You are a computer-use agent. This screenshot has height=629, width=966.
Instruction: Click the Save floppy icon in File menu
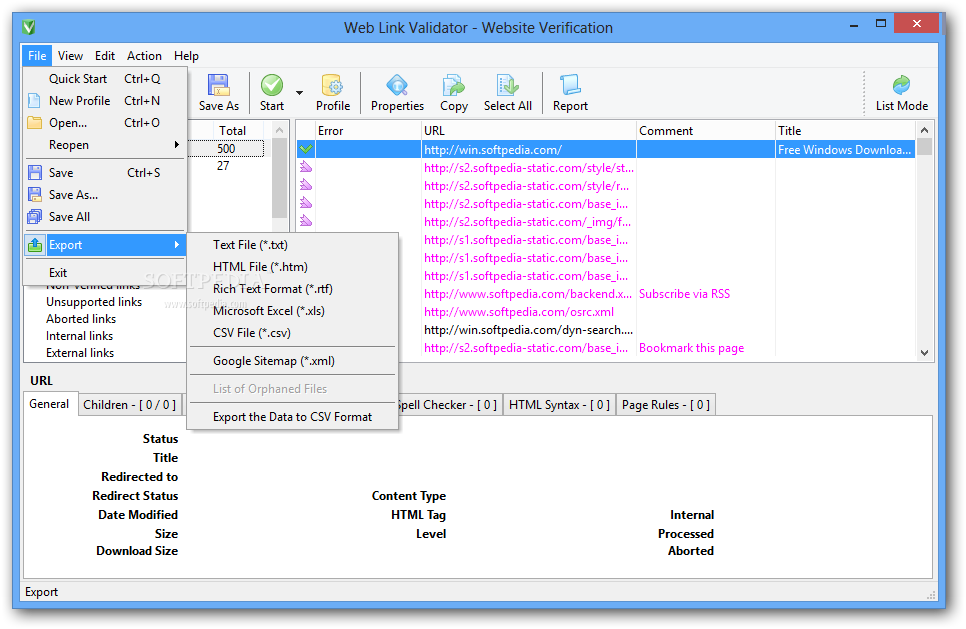click(34, 172)
